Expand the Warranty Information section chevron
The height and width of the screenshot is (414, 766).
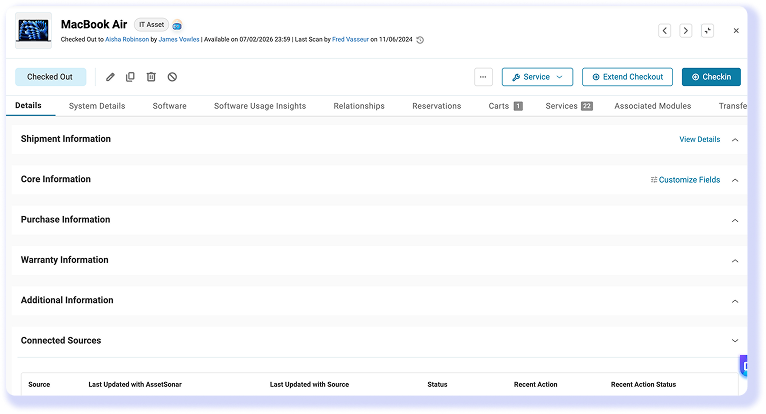tap(735, 261)
